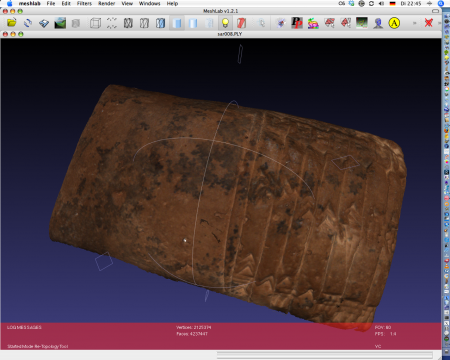Open the File menu
450x360 pixels.
51,3
